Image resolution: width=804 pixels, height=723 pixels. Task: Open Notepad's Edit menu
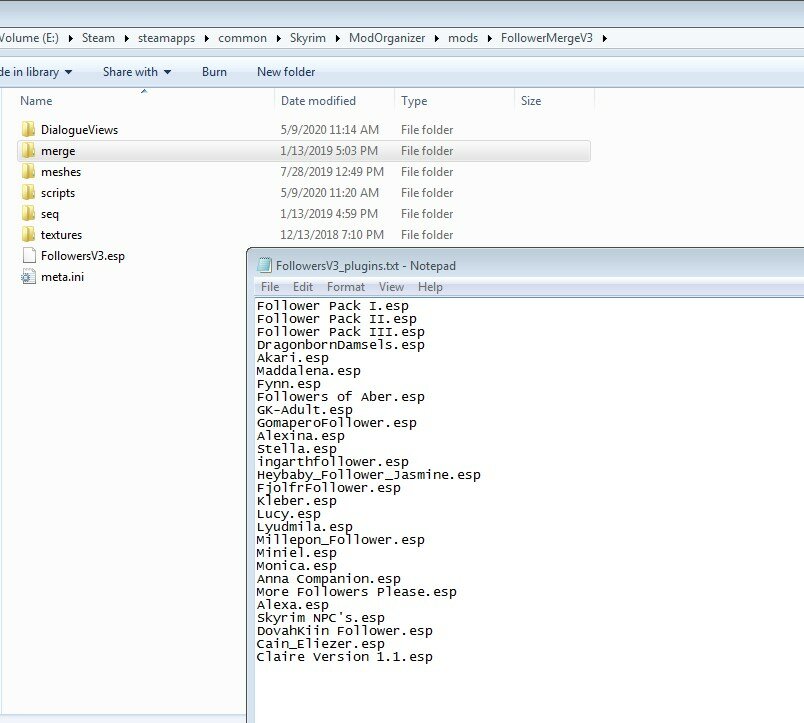303,287
